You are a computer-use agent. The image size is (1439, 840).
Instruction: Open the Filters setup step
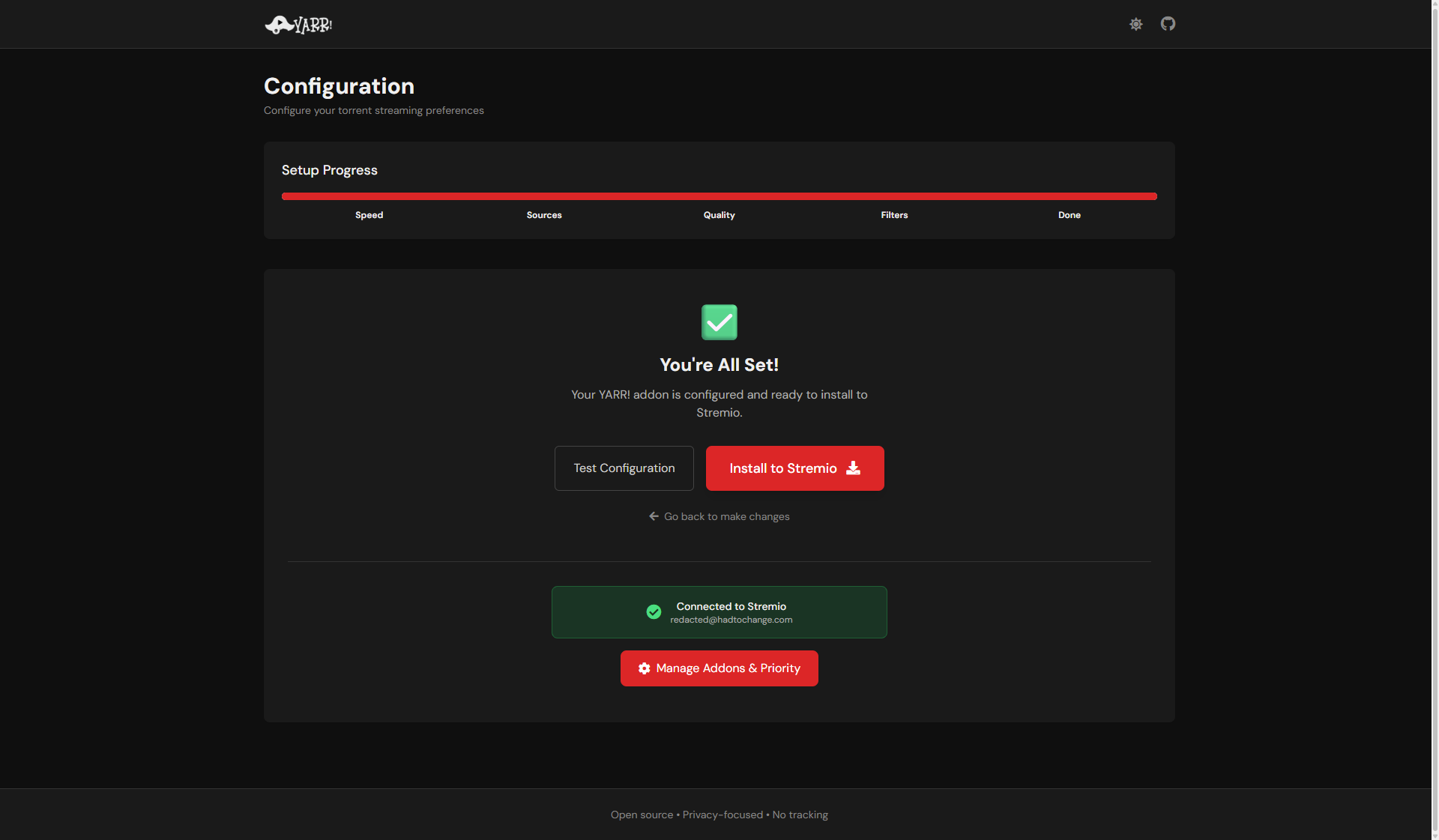894,215
